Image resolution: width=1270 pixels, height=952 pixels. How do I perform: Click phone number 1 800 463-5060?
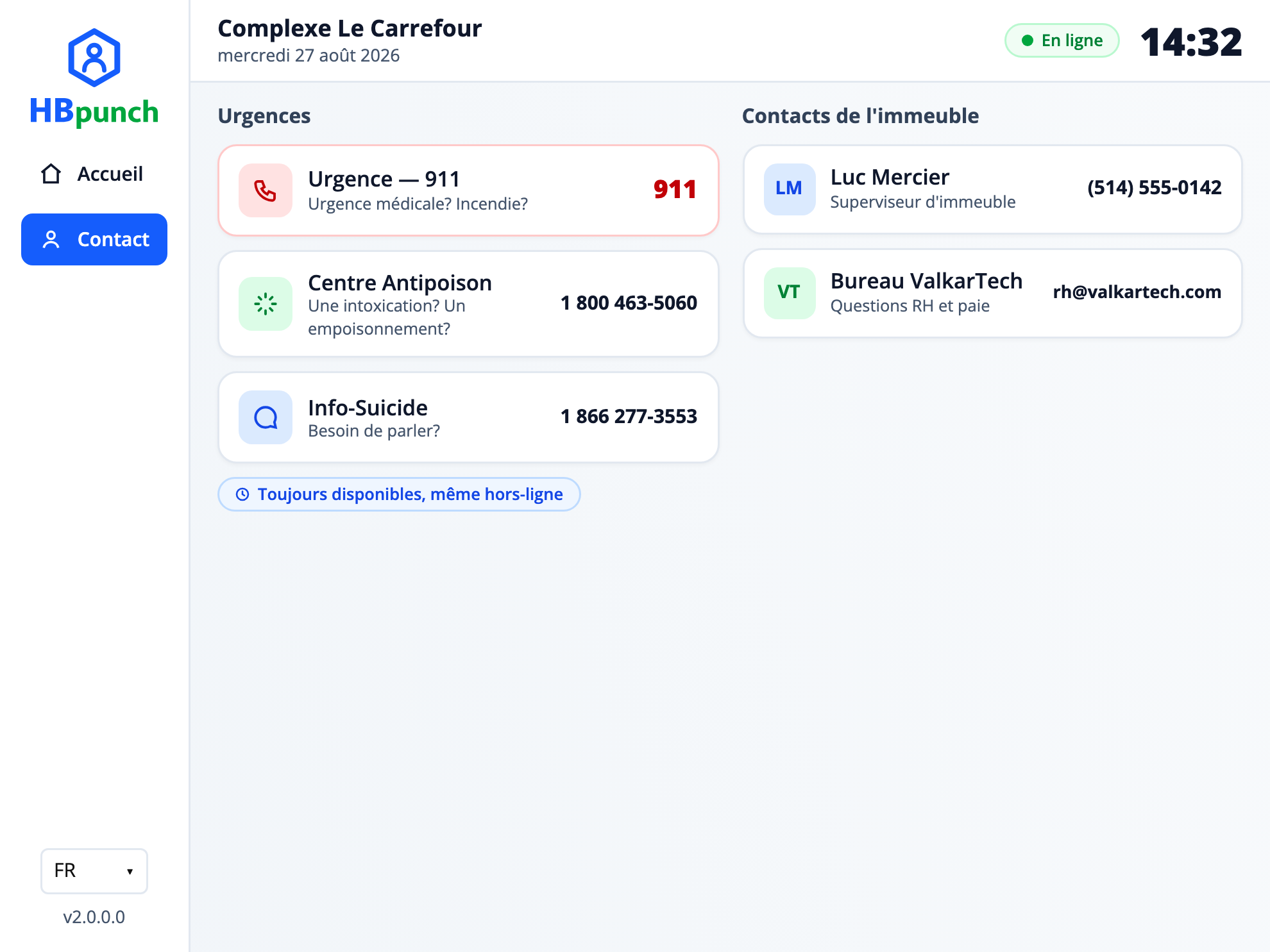coord(629,303)
